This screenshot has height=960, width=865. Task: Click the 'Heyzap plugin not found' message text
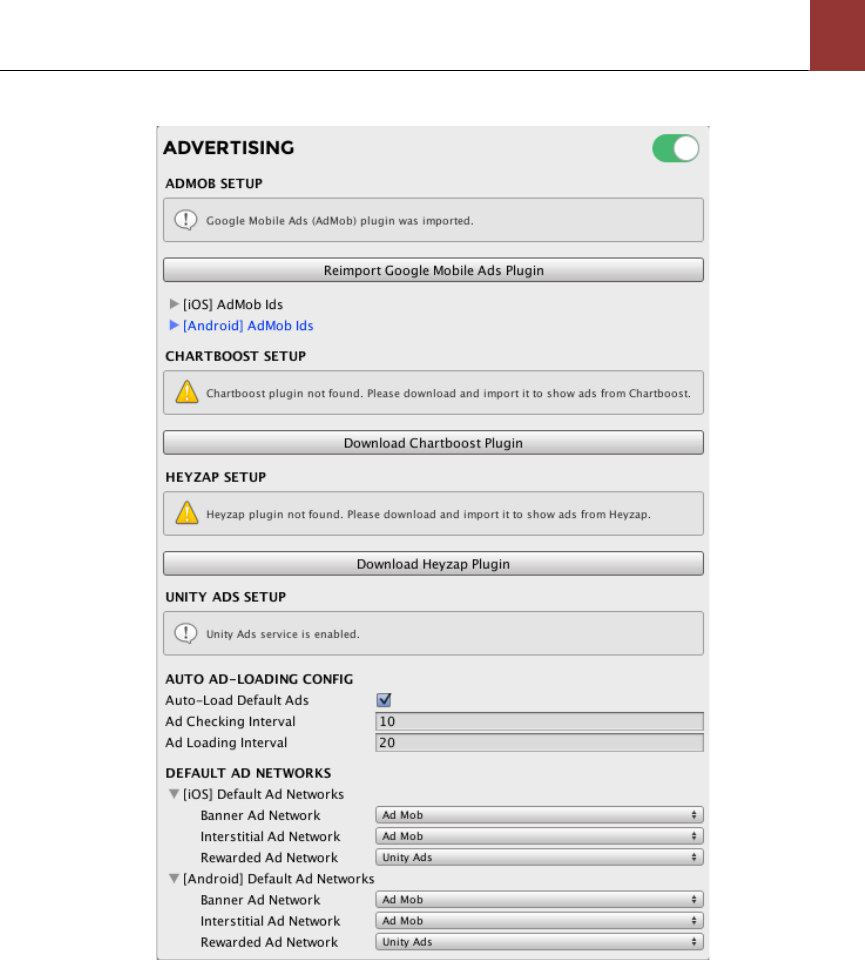(x=428, y=514)
